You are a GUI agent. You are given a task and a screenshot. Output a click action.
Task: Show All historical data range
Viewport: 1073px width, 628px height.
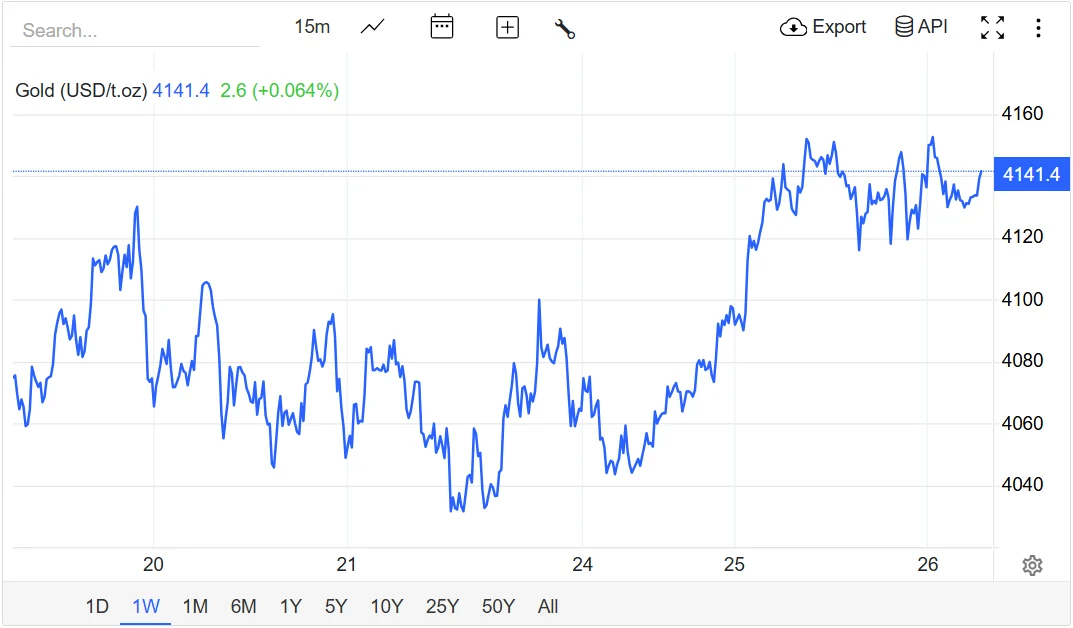click(x=548, y=607)
